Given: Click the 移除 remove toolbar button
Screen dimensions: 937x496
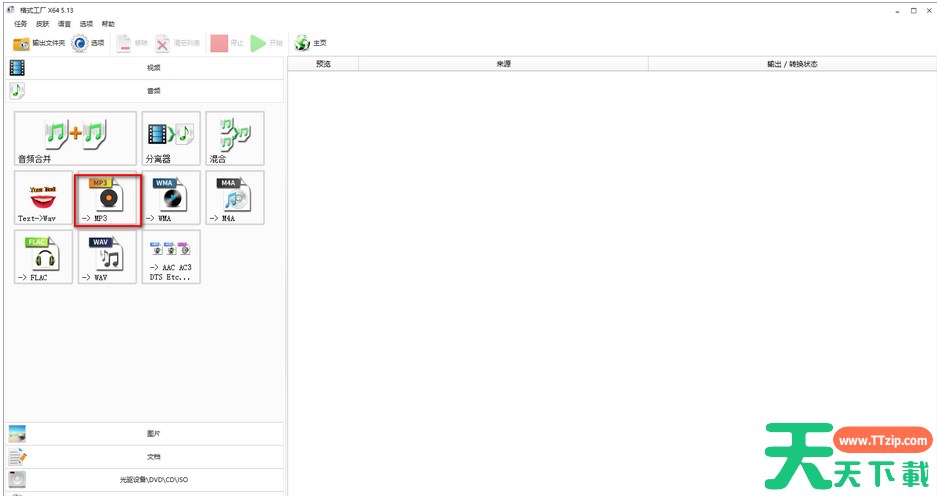Looking at the screenshot, I should 131,43.
